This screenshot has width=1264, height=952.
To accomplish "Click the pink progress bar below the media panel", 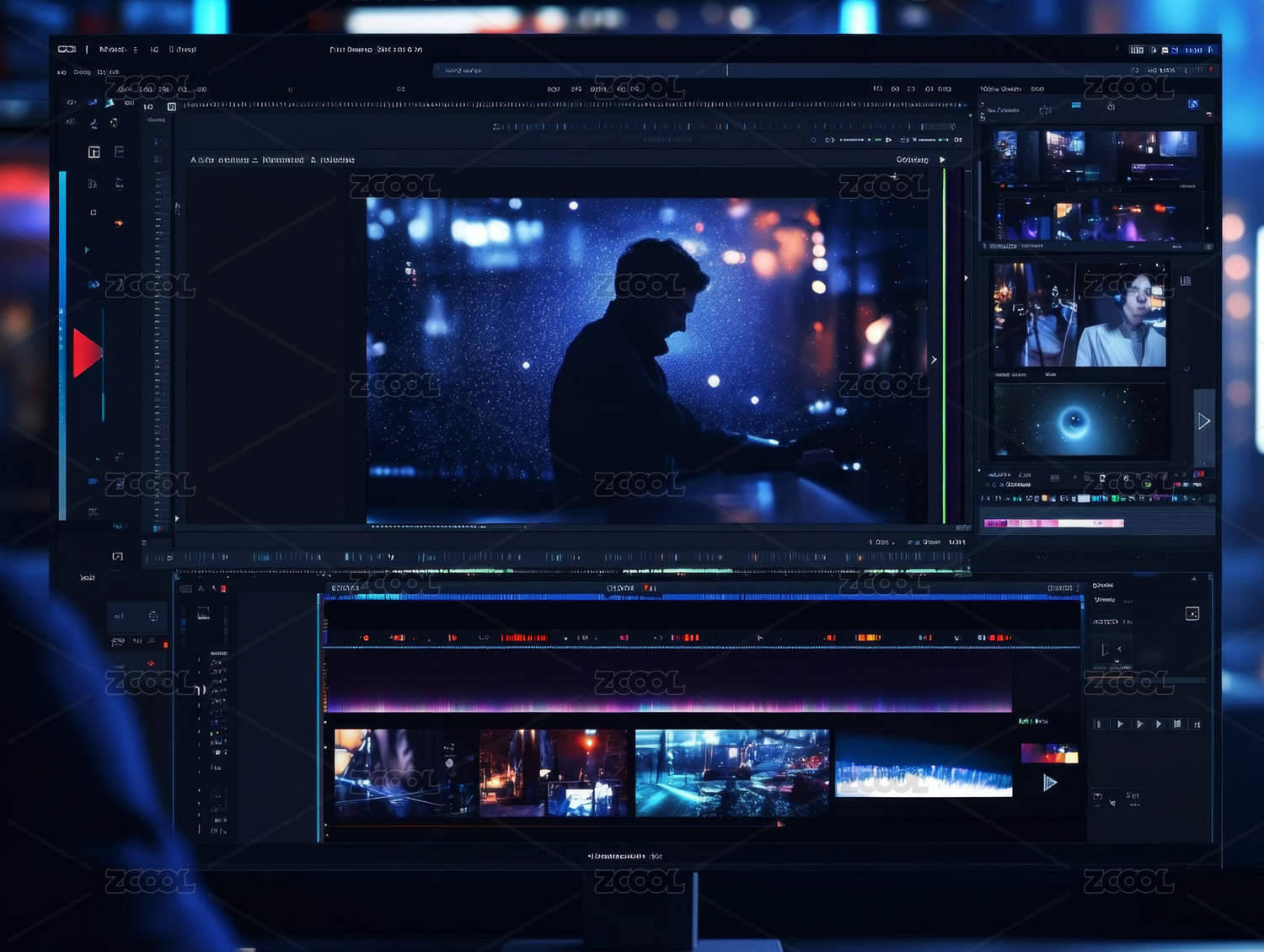I will click(x=1053, y=523).
